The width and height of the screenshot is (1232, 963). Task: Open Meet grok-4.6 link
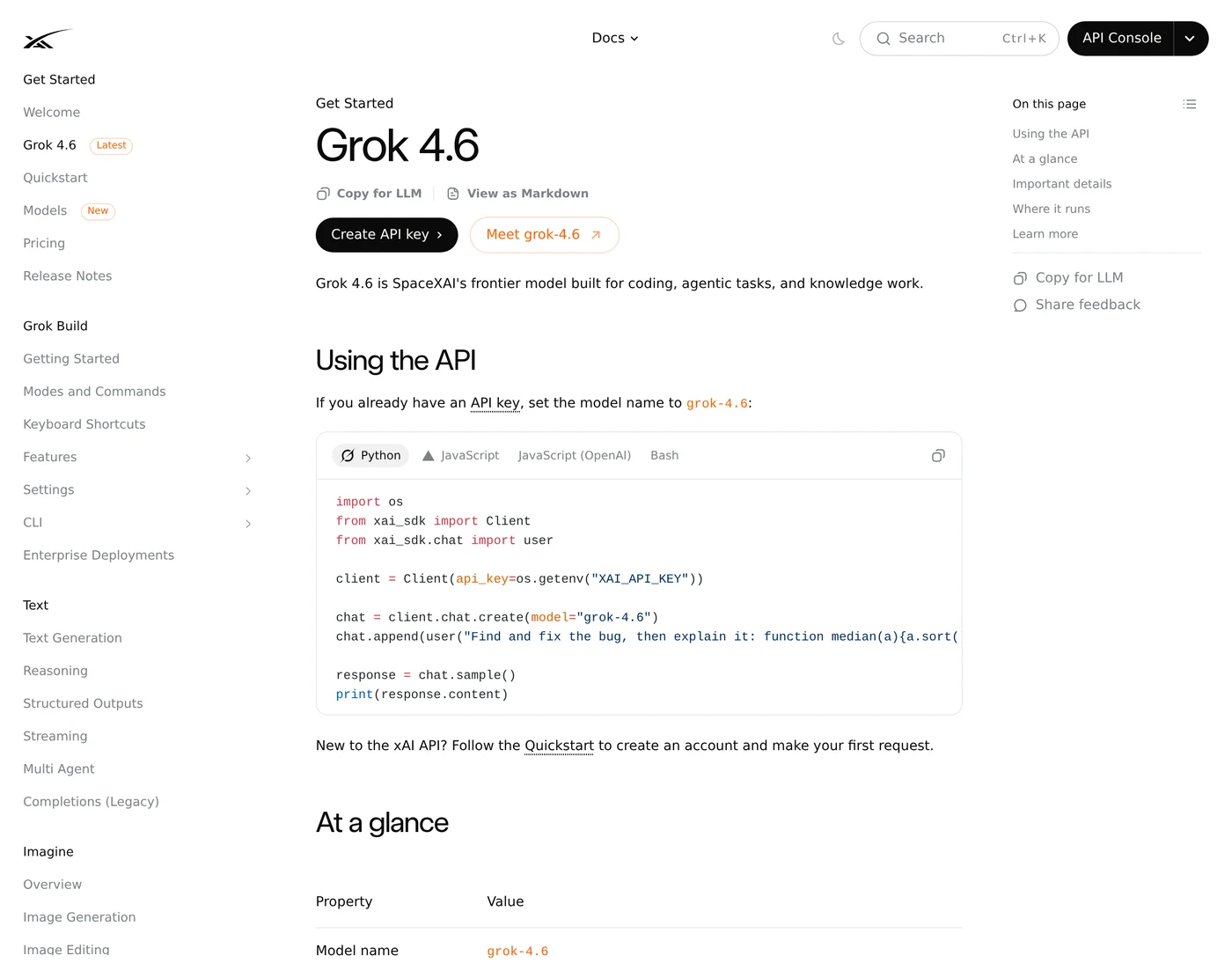[544, 235]
